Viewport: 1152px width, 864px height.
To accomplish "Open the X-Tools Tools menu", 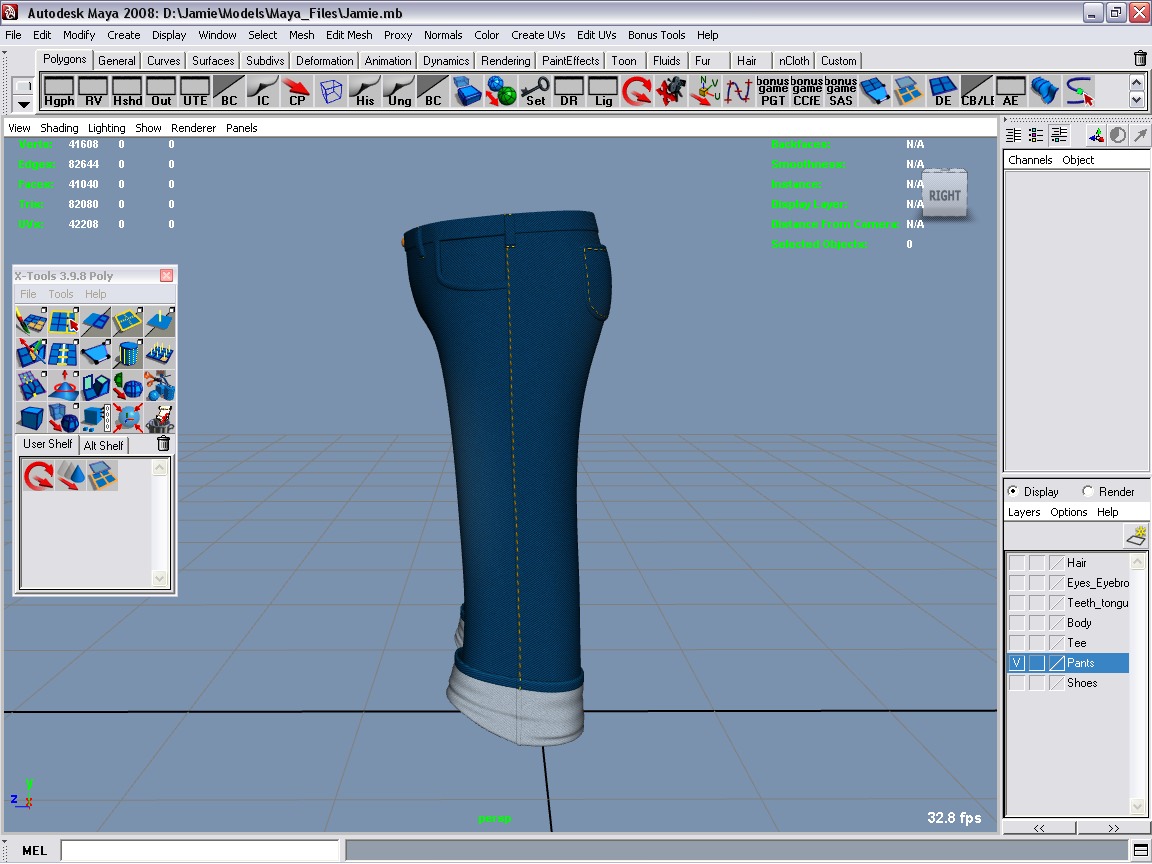I will pos(61,294).
